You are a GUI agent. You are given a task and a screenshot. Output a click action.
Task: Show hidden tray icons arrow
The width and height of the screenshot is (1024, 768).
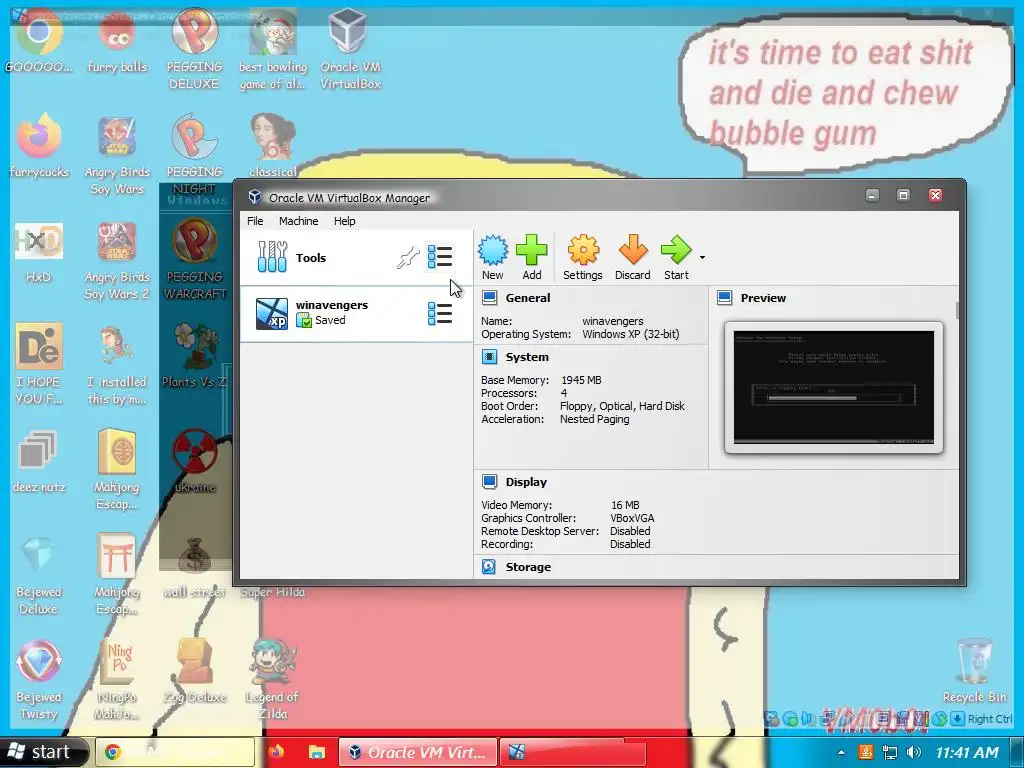841,753
